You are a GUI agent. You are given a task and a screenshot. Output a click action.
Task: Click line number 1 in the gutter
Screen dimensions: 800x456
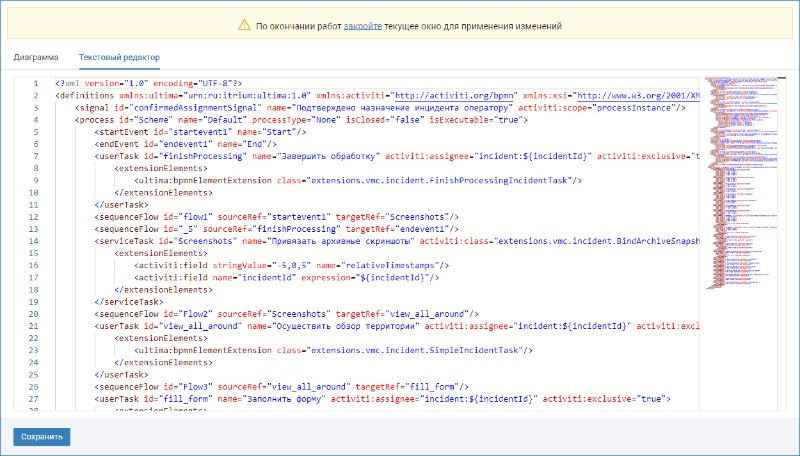click(36, 83)
